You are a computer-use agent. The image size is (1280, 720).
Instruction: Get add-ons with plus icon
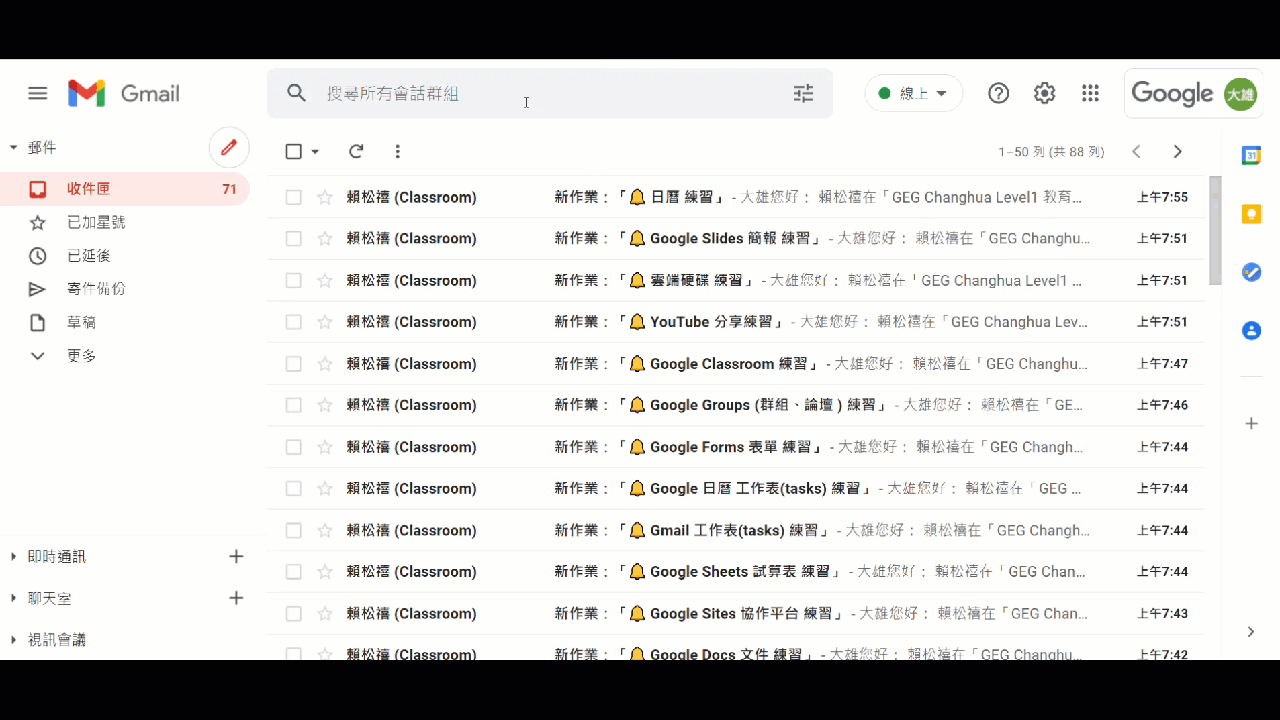tap(1251, 424)
